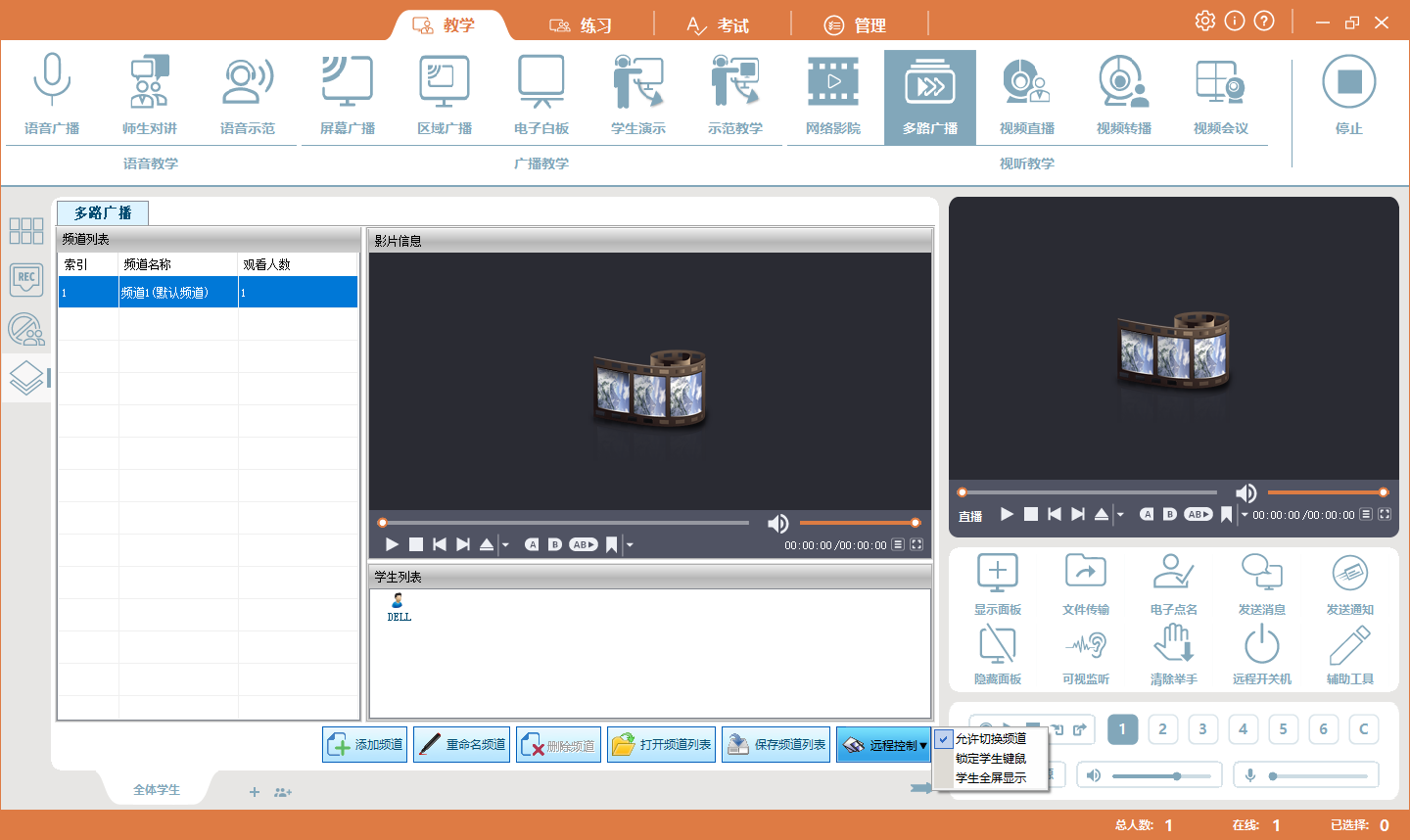
Task: Switch to the 管理 tab
Action: point(855,25)
